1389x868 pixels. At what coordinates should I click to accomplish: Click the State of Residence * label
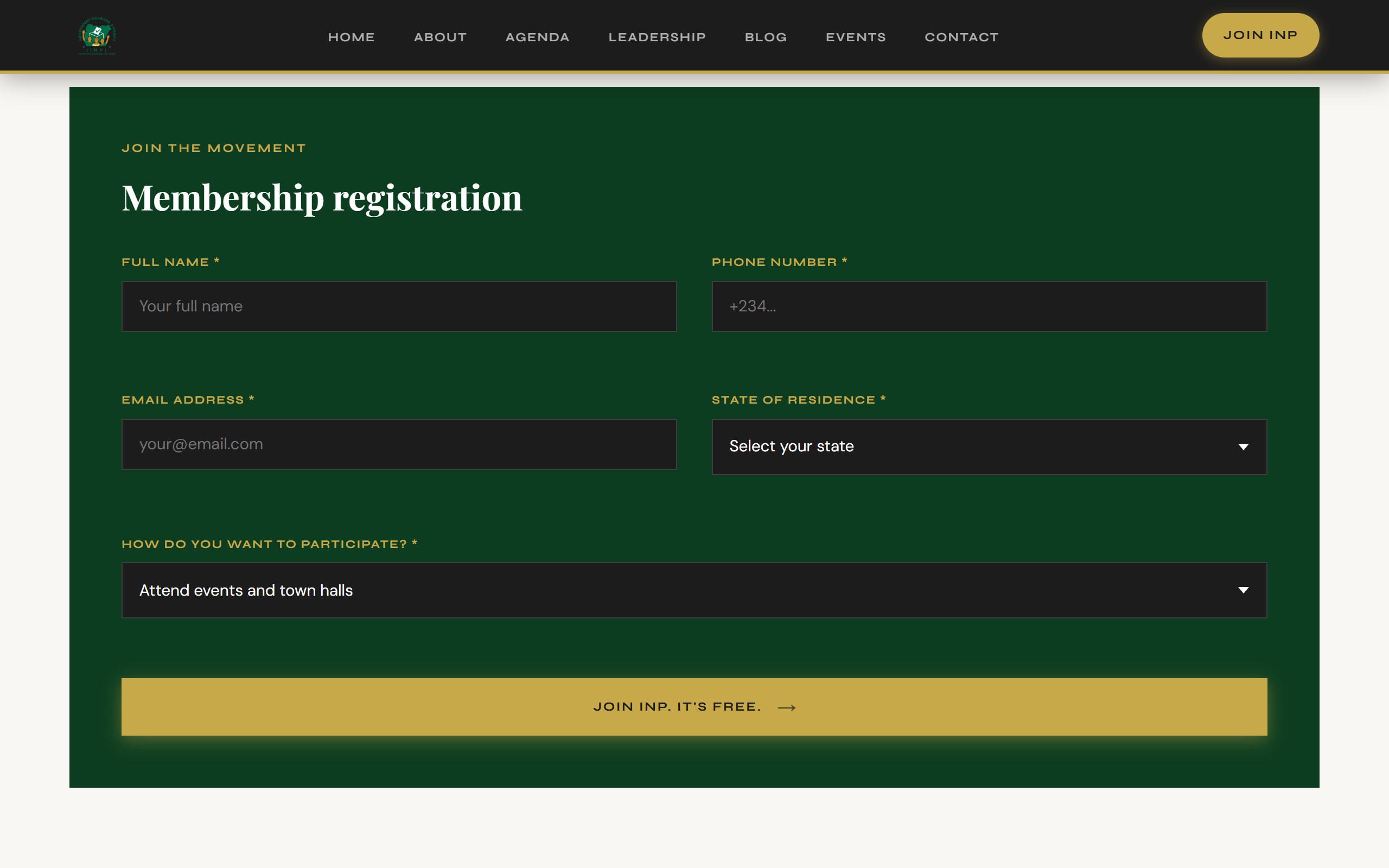pos(798,400)
